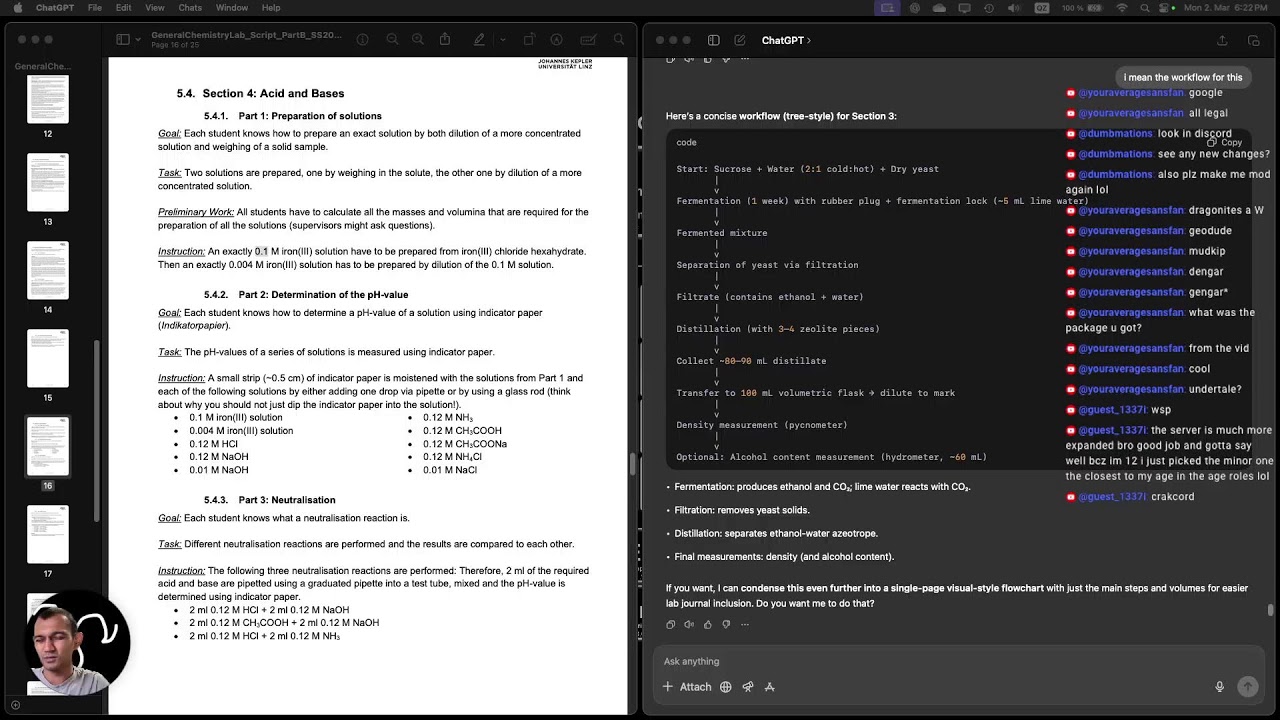Select page 17 thumbnail in sidebar
Screen dimensions: 1280x720
pos(48,534)
